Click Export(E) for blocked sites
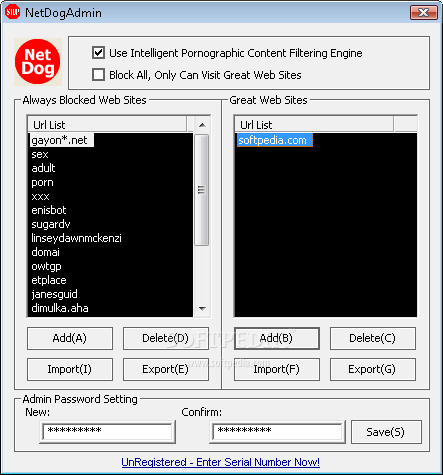The height and width of the screenshot is (475, 443). pyautogui.click(x=166, y=369)
